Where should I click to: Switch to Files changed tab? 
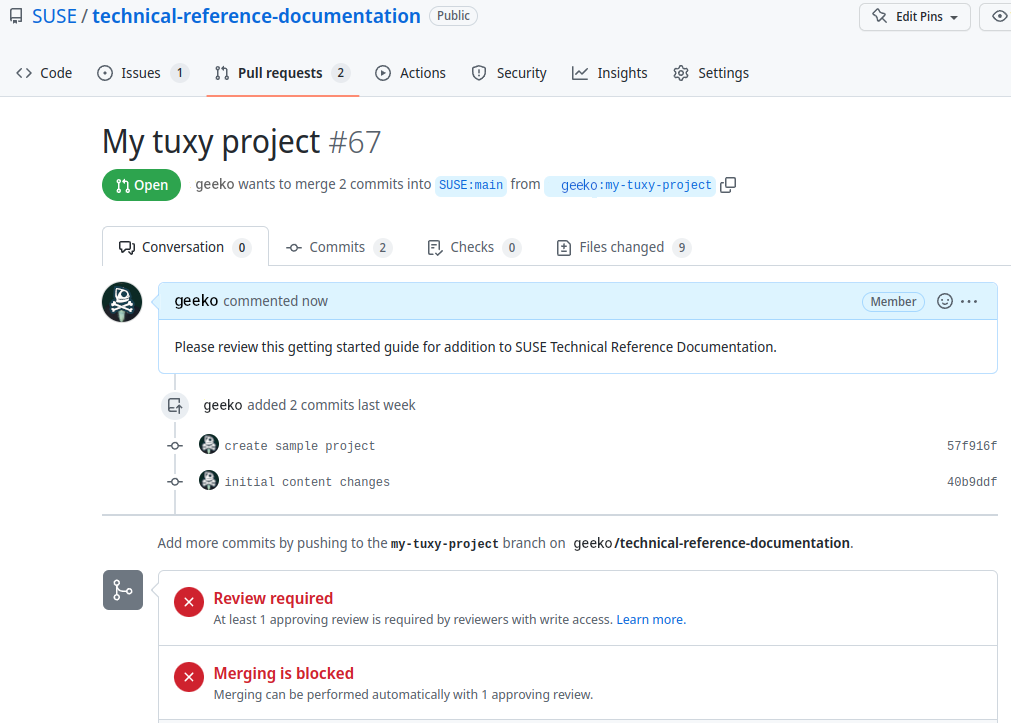coord(622,247)
